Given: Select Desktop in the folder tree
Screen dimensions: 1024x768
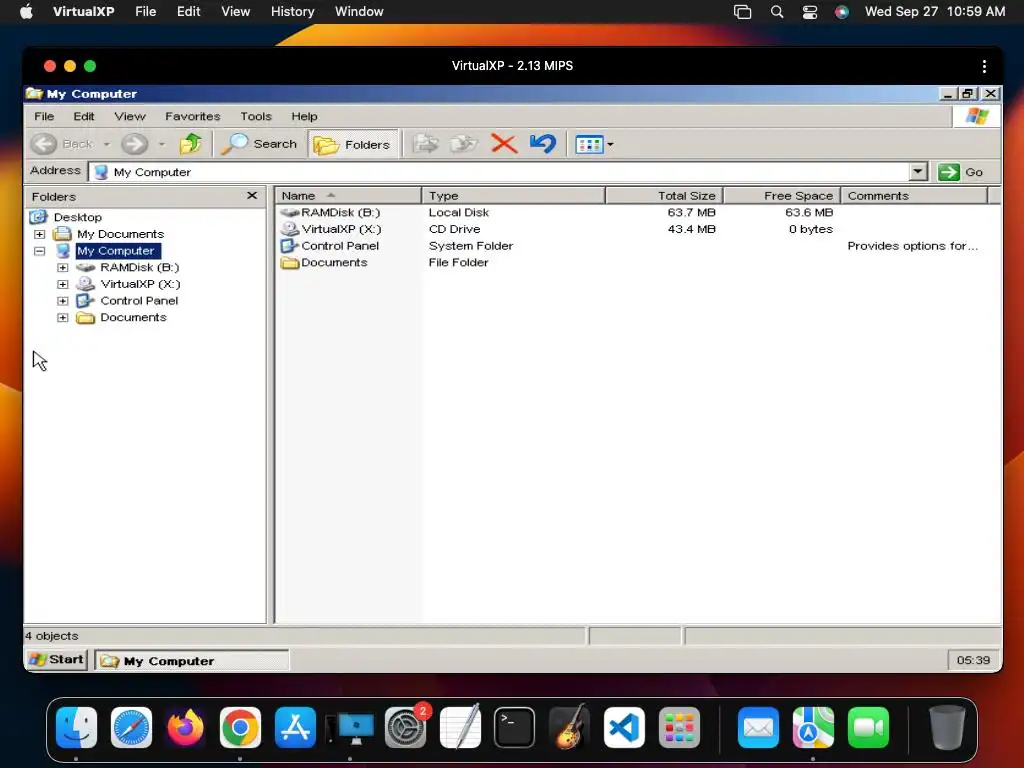Looking at the screenshot, I should [x=78, y=217].
